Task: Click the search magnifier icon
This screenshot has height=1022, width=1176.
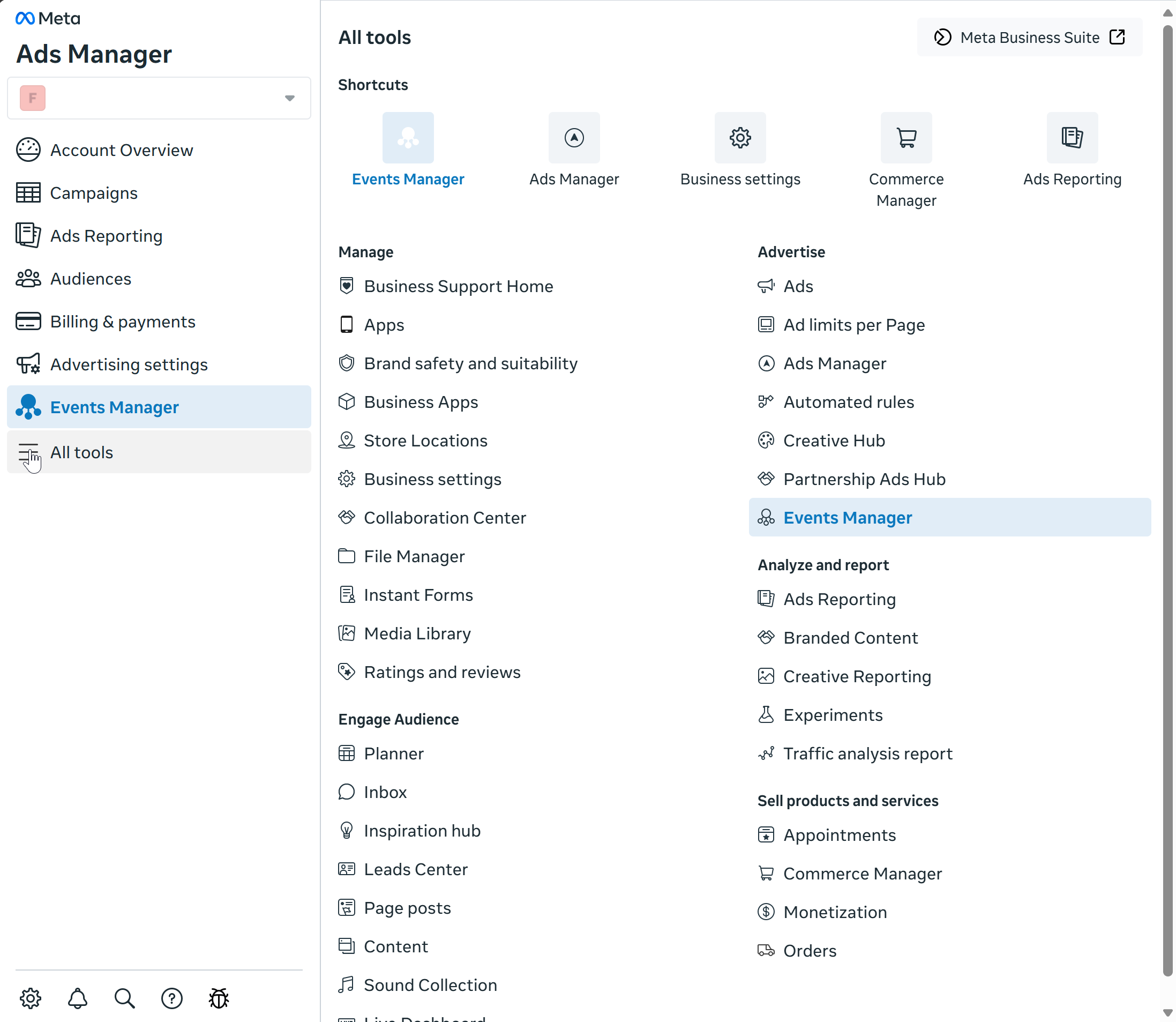Action: tap(124, 998)
